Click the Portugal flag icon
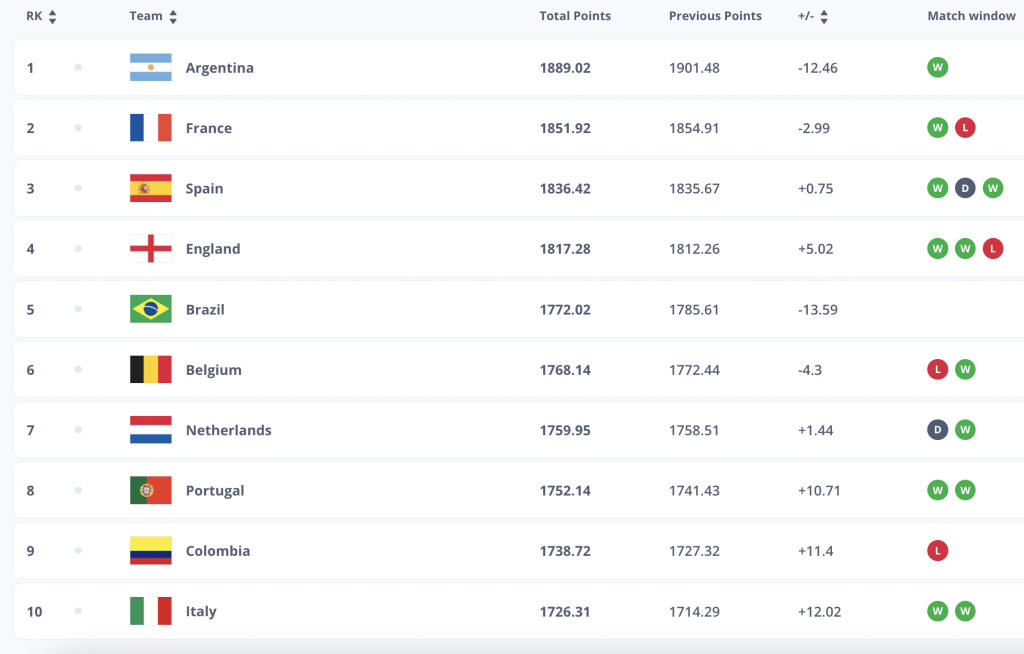 tap(150, 491)
